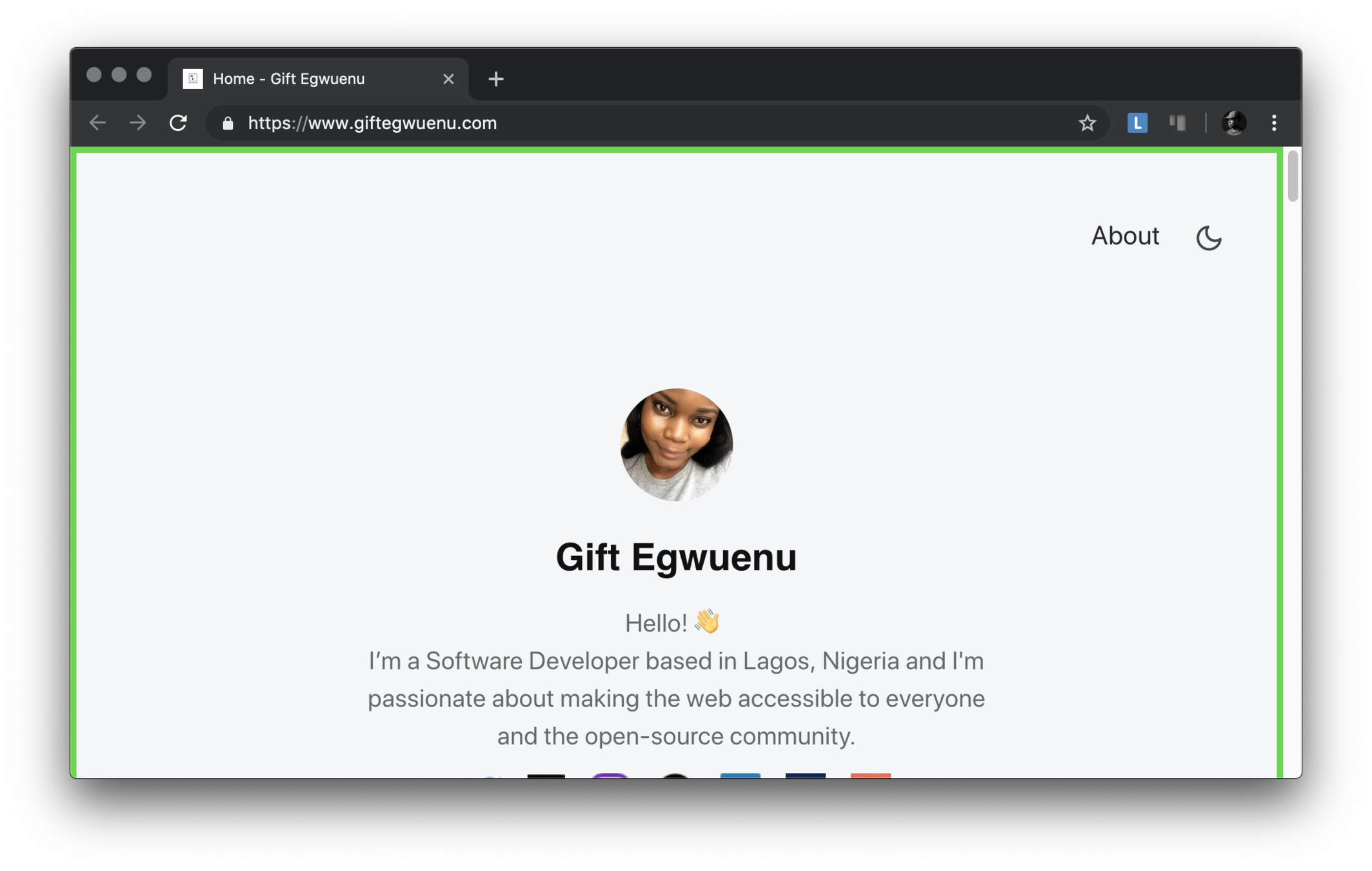Click the gray extension icon beside the L
The height and width of the screenshot is (871, 1372).
pos(1177,123)
